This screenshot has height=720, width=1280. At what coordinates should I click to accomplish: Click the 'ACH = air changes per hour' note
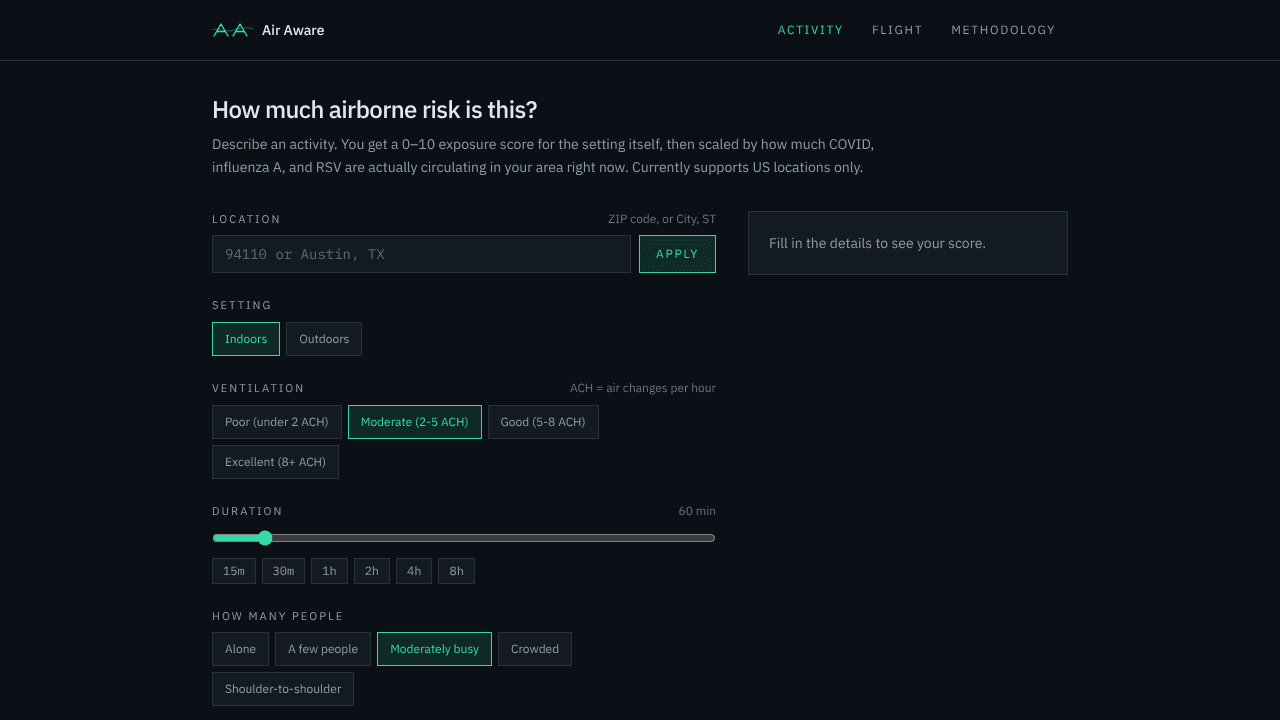643,388
